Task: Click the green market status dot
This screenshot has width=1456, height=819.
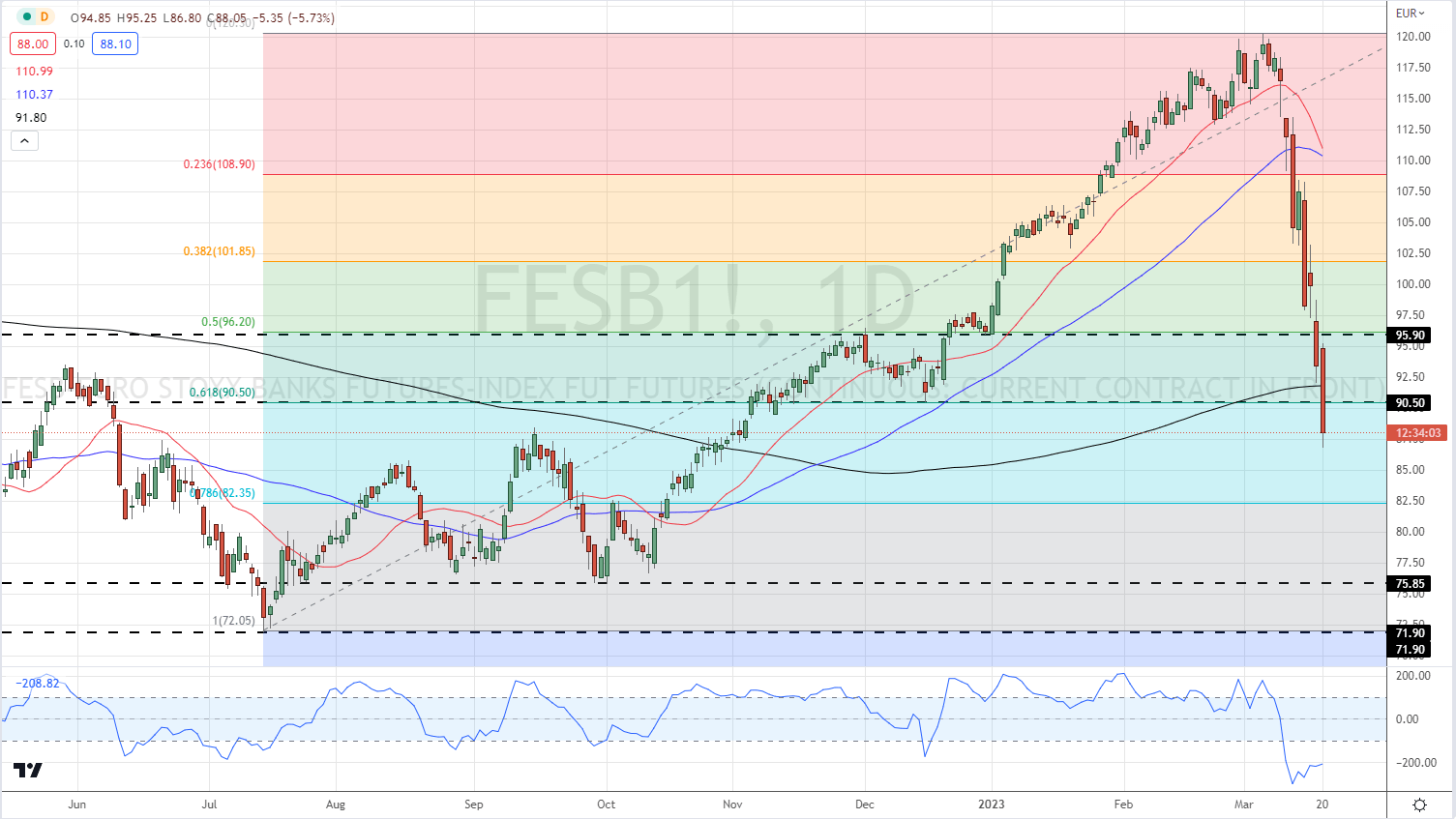Action: tap(27, 17)
